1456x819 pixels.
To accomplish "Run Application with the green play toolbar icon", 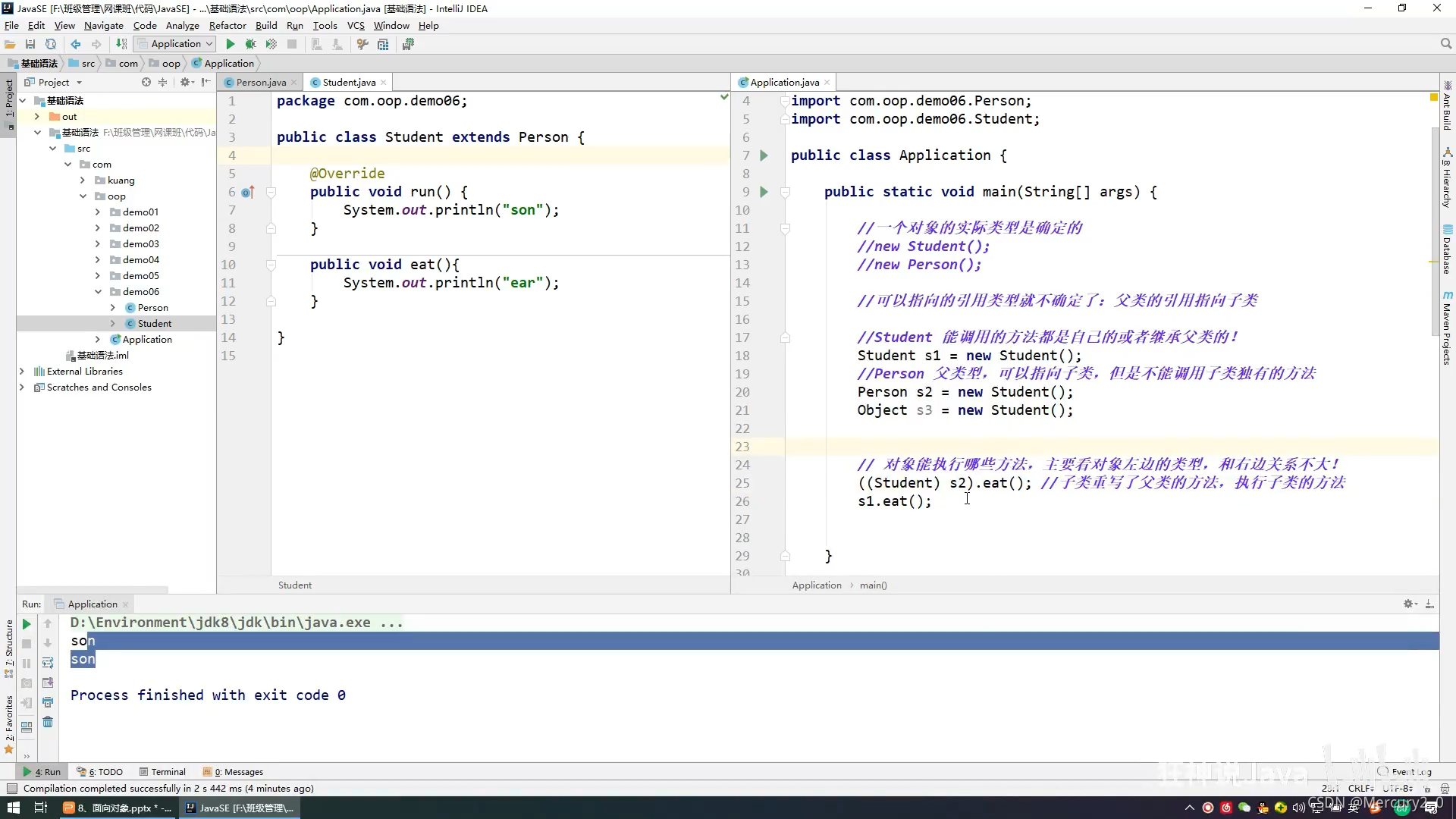I will click(x=231, y=44).
